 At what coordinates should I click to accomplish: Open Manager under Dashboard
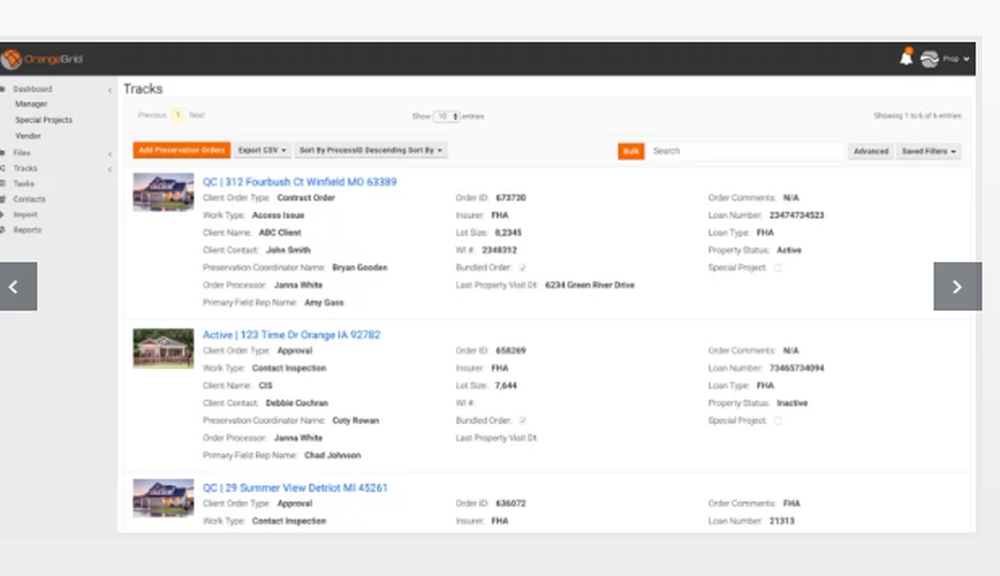31,104
